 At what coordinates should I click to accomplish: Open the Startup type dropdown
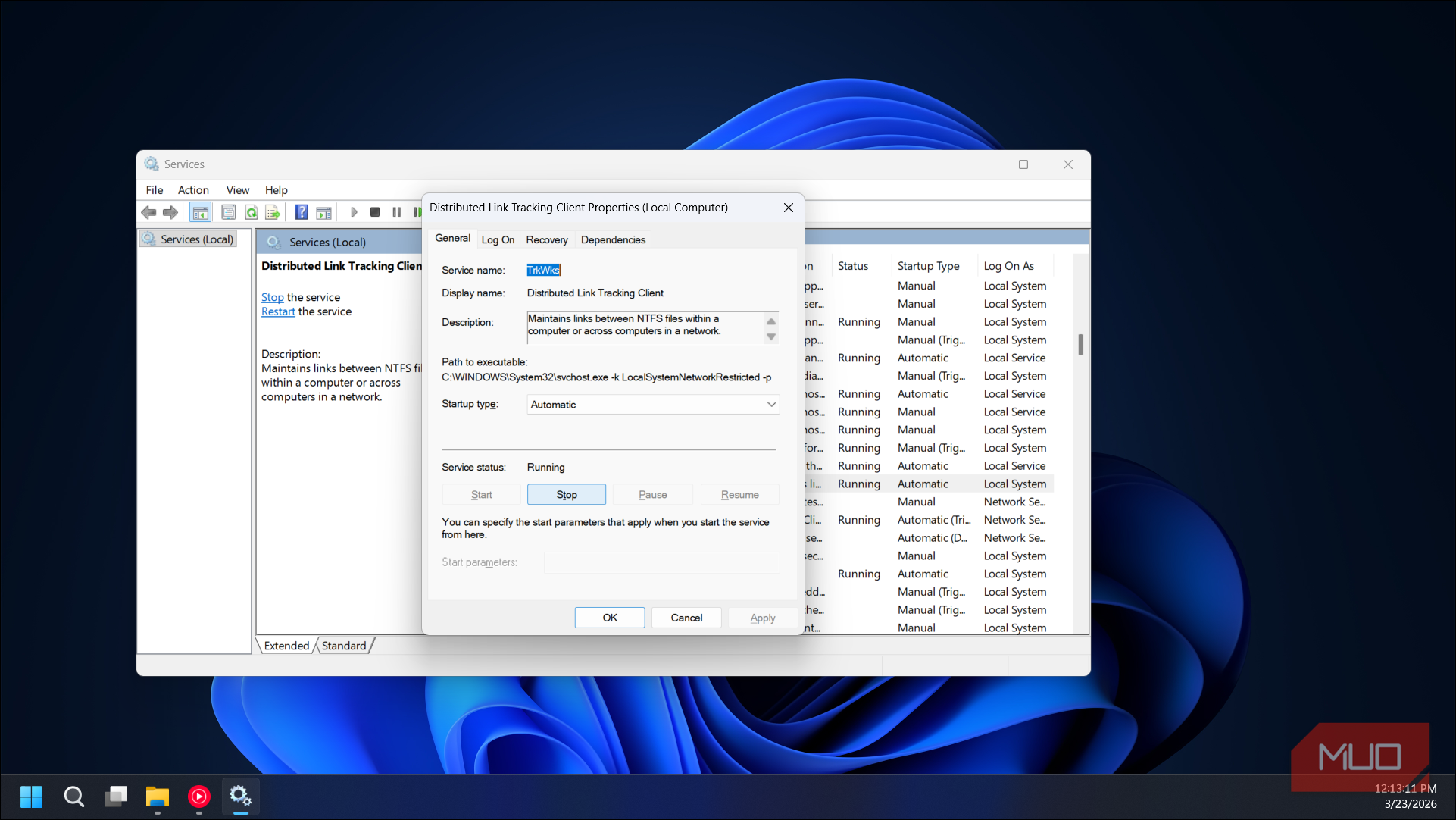coord(653,405)
